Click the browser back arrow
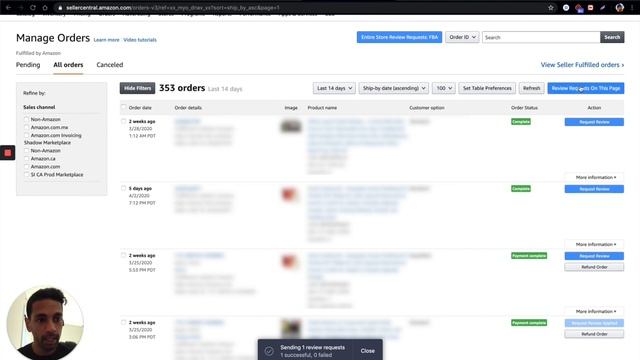 [x=8, y=7]
